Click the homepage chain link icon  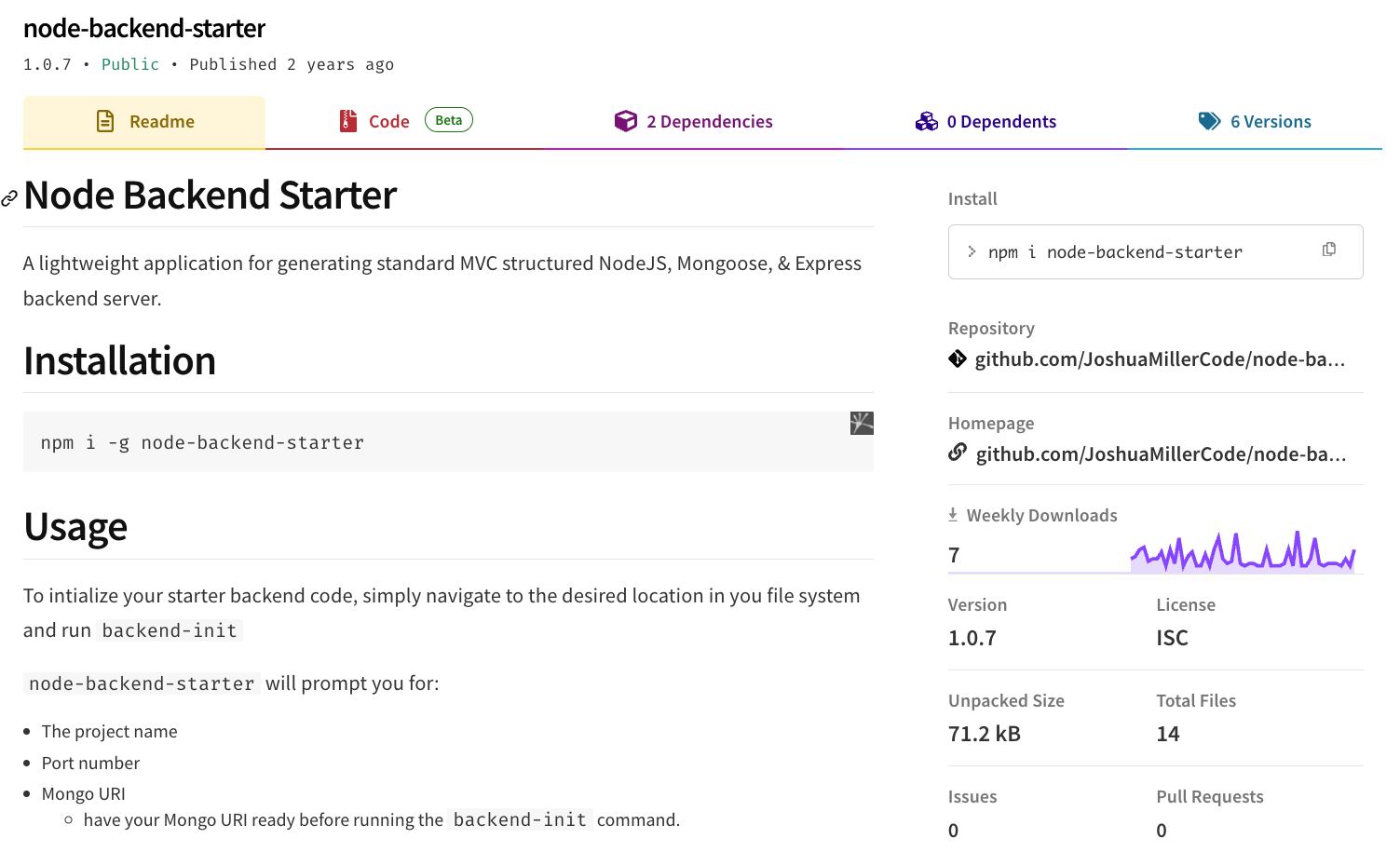point(958,453)
